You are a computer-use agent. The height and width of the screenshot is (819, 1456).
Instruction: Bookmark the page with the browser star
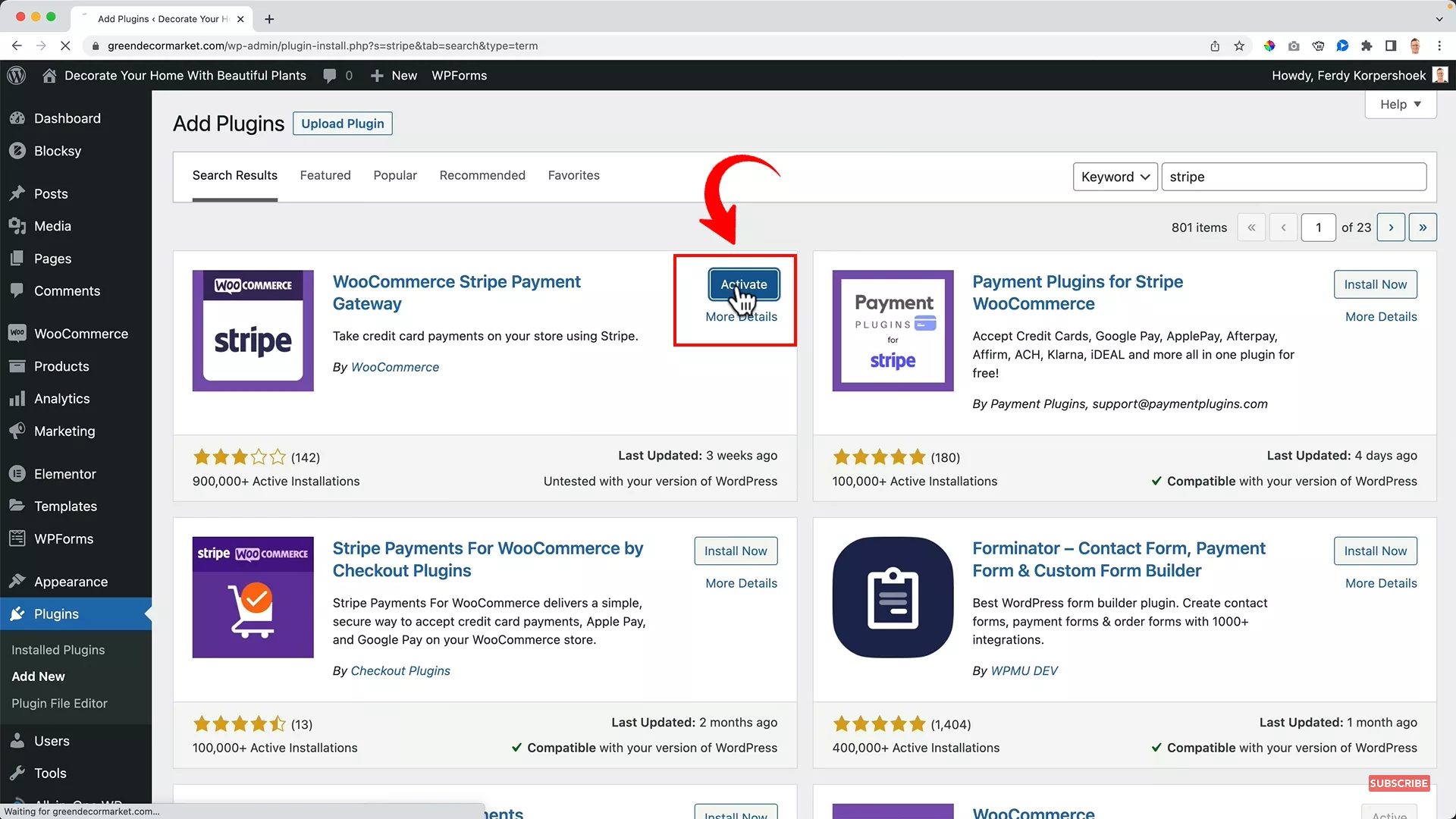pos(1240,45)
